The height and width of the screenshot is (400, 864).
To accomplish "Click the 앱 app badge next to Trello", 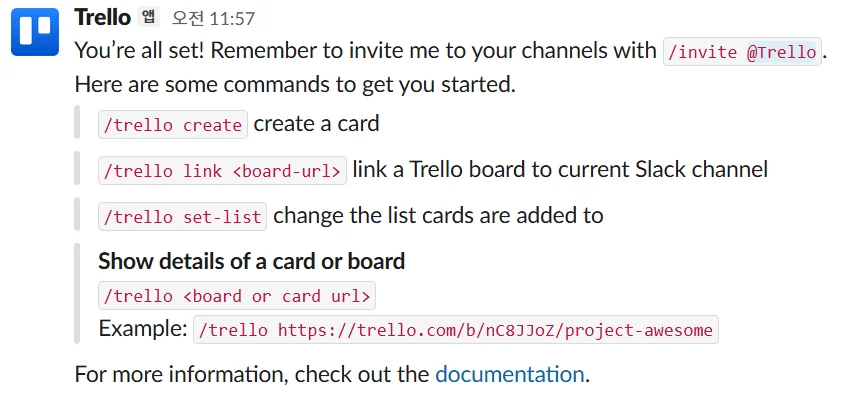I will (x=149, y=17).
